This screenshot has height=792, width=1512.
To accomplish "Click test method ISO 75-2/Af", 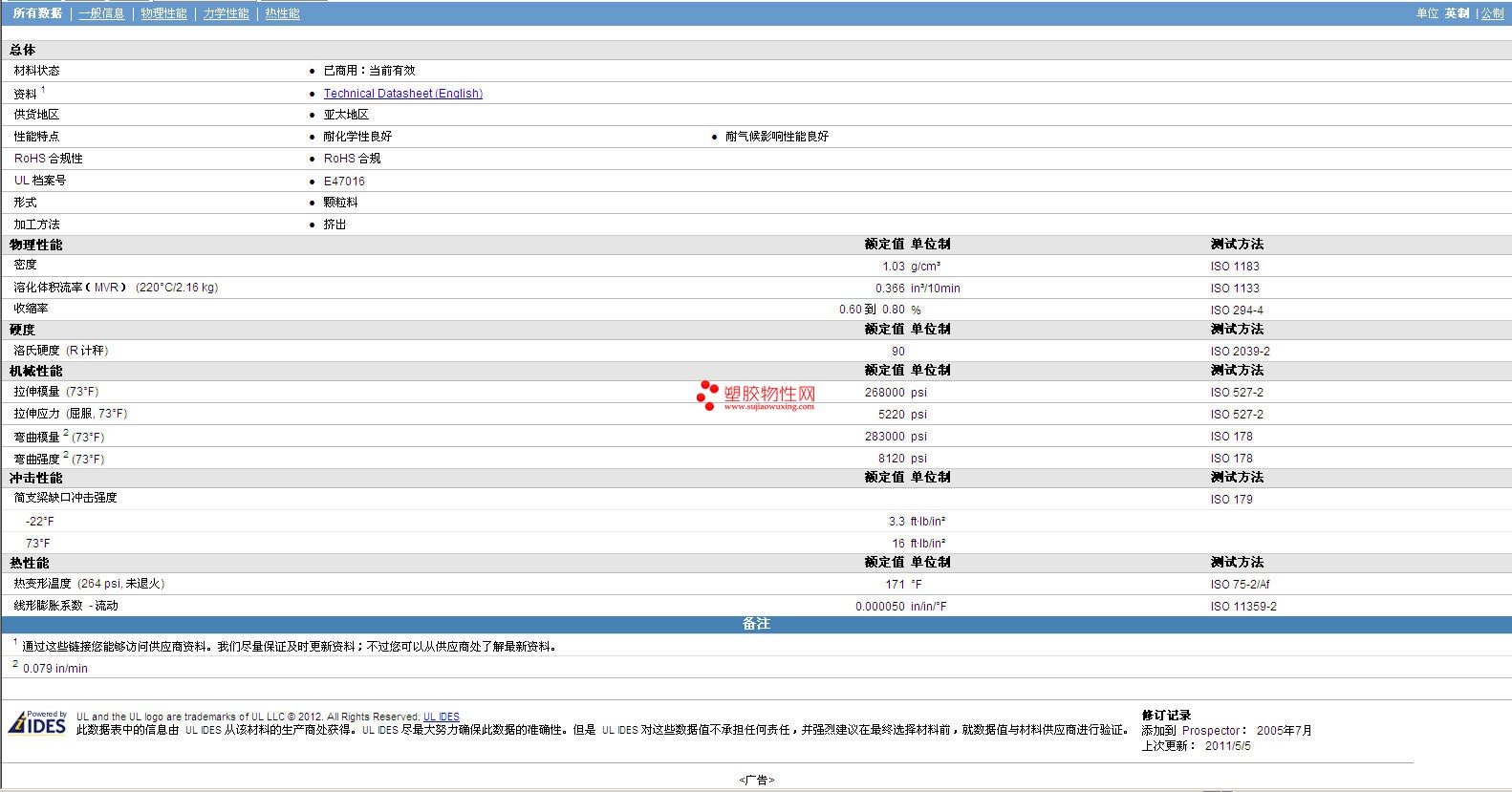I will click(x=1240, y=585).
